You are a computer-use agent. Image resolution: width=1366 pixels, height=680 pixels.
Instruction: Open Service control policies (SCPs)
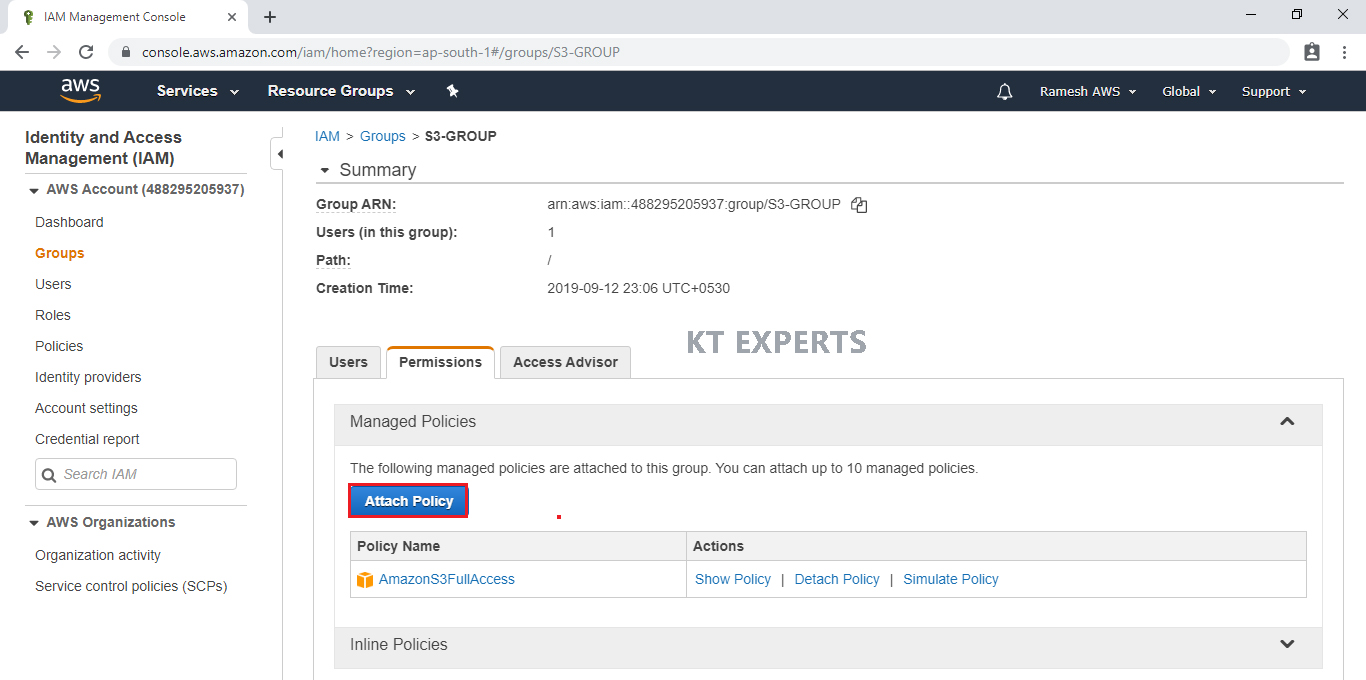131,586
